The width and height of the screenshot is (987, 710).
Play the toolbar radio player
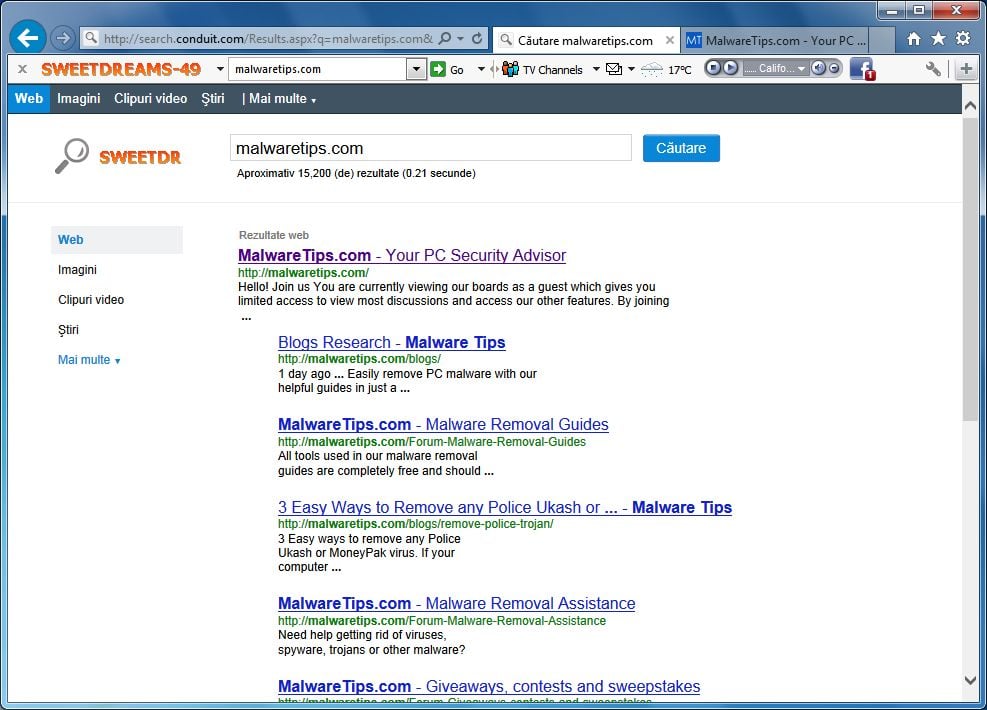[730, 68]
